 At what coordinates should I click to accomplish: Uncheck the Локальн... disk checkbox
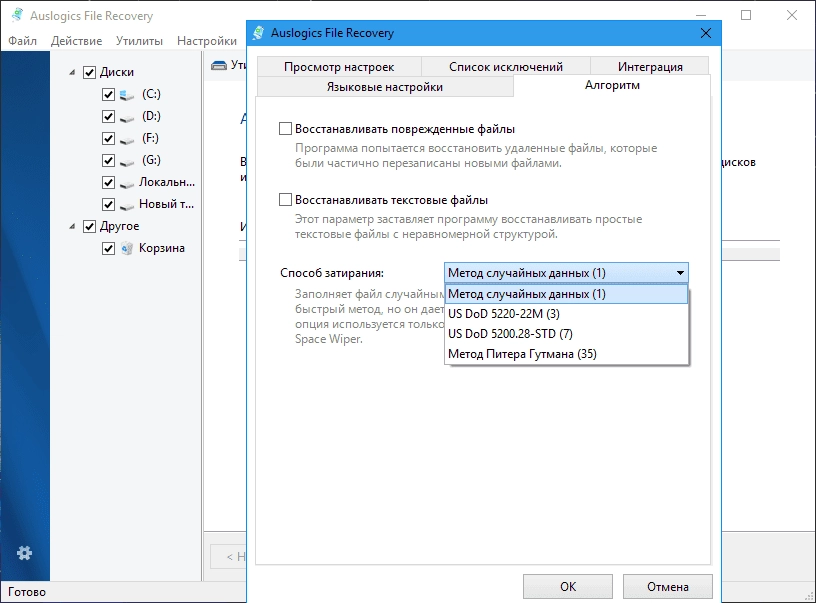(108, 183)
